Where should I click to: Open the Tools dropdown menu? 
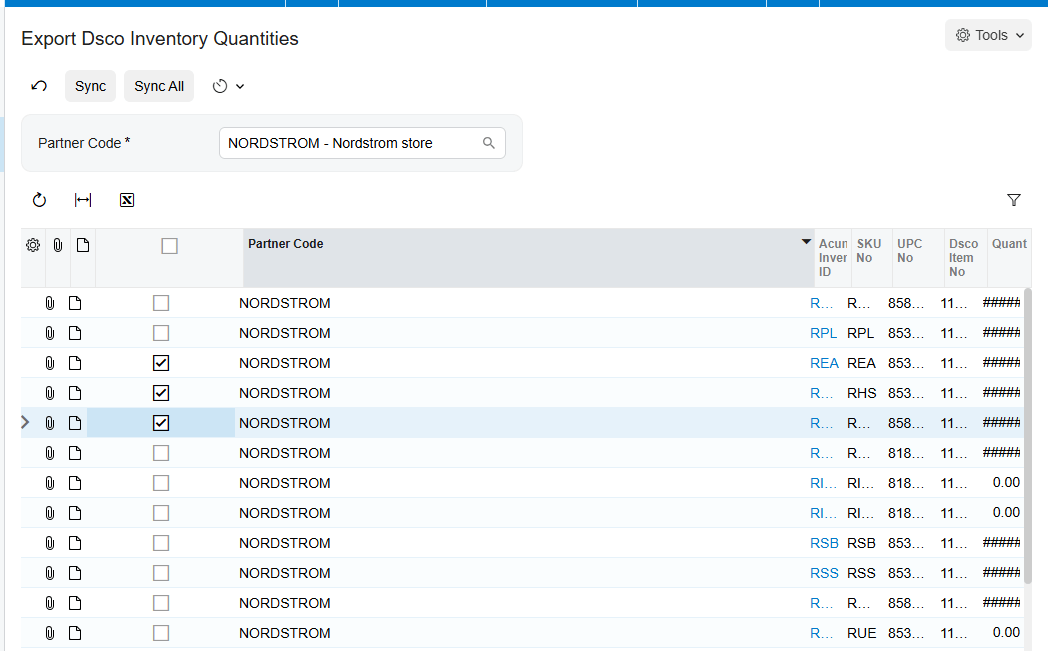(x=989, y=35)
